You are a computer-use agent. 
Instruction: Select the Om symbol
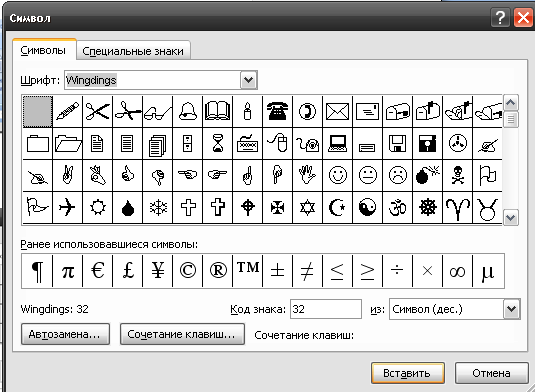tap(397, 207)
